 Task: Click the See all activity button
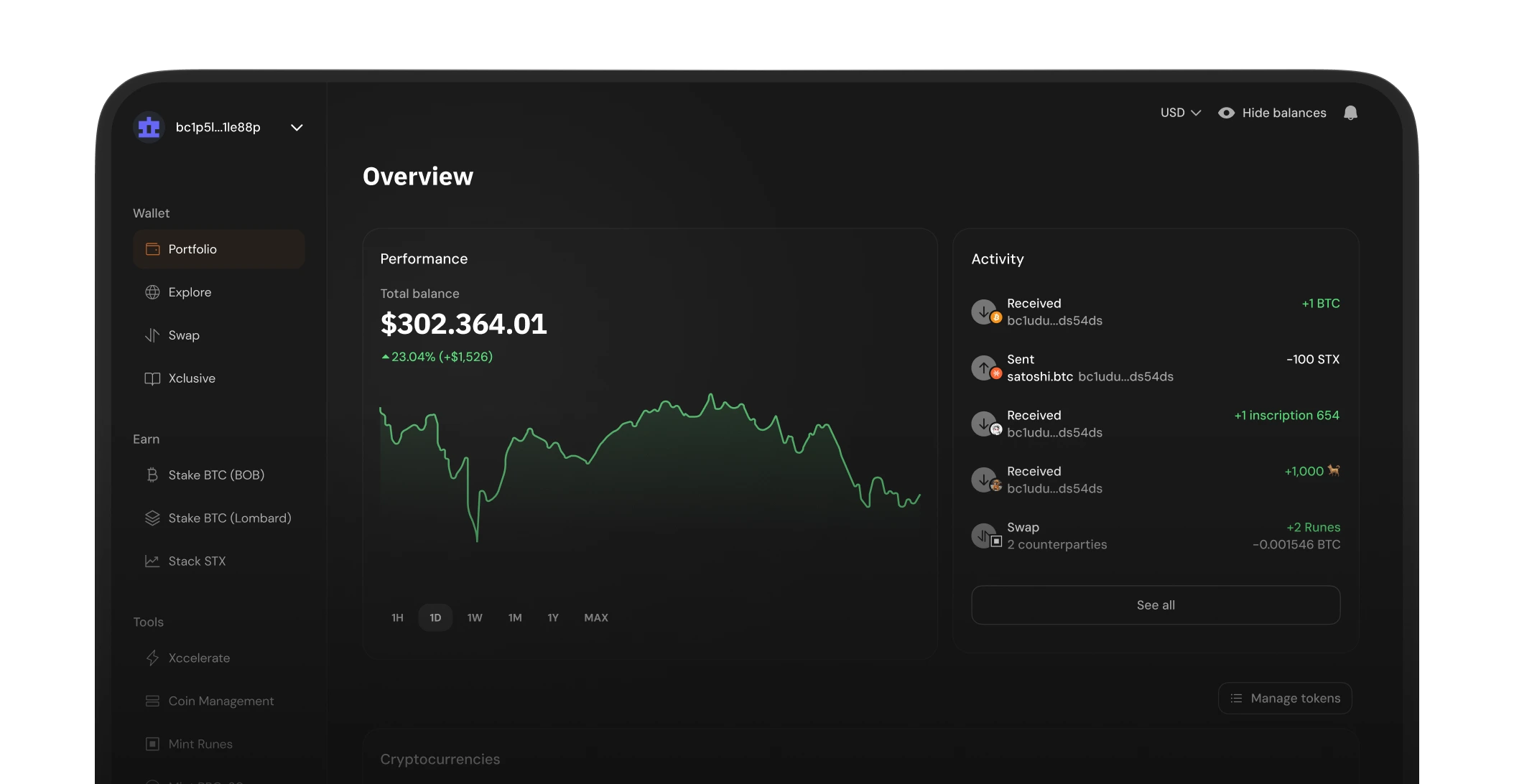click(1155, 605)
